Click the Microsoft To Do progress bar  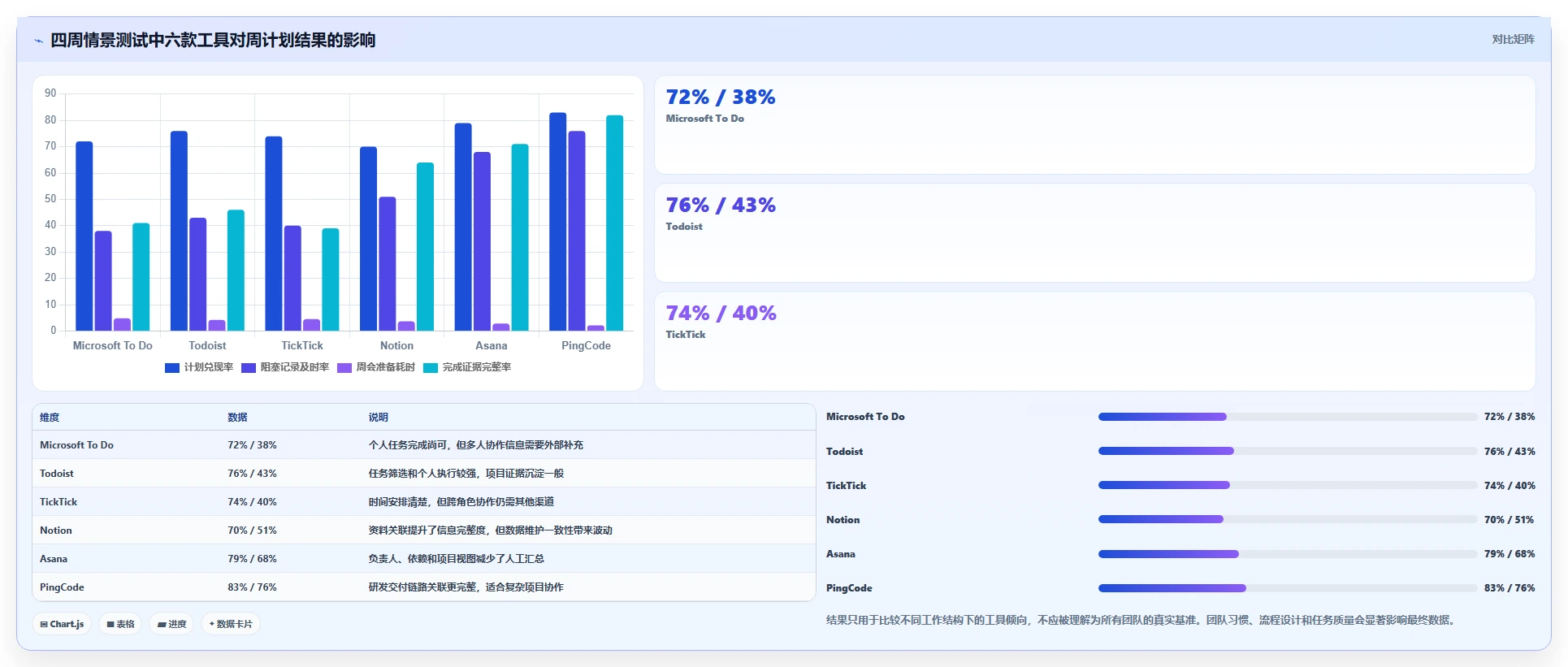1288,417
